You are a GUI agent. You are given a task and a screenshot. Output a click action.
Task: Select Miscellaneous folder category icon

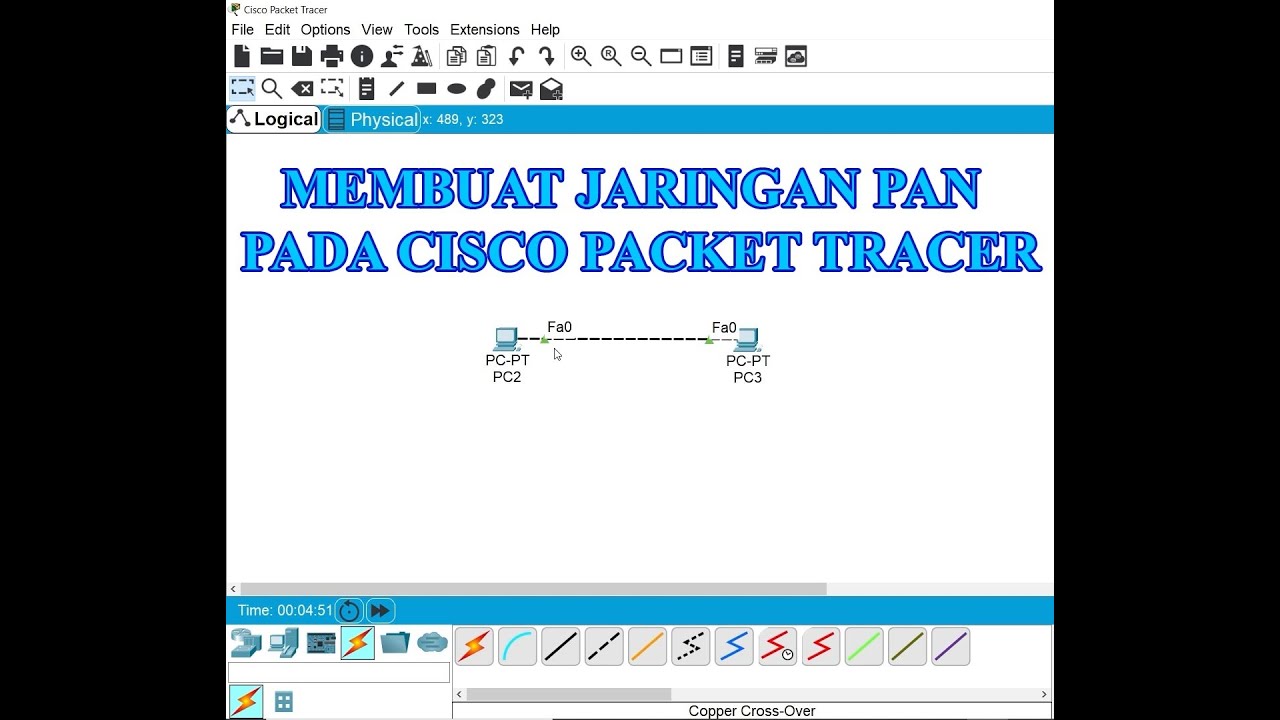click(395, 642)
